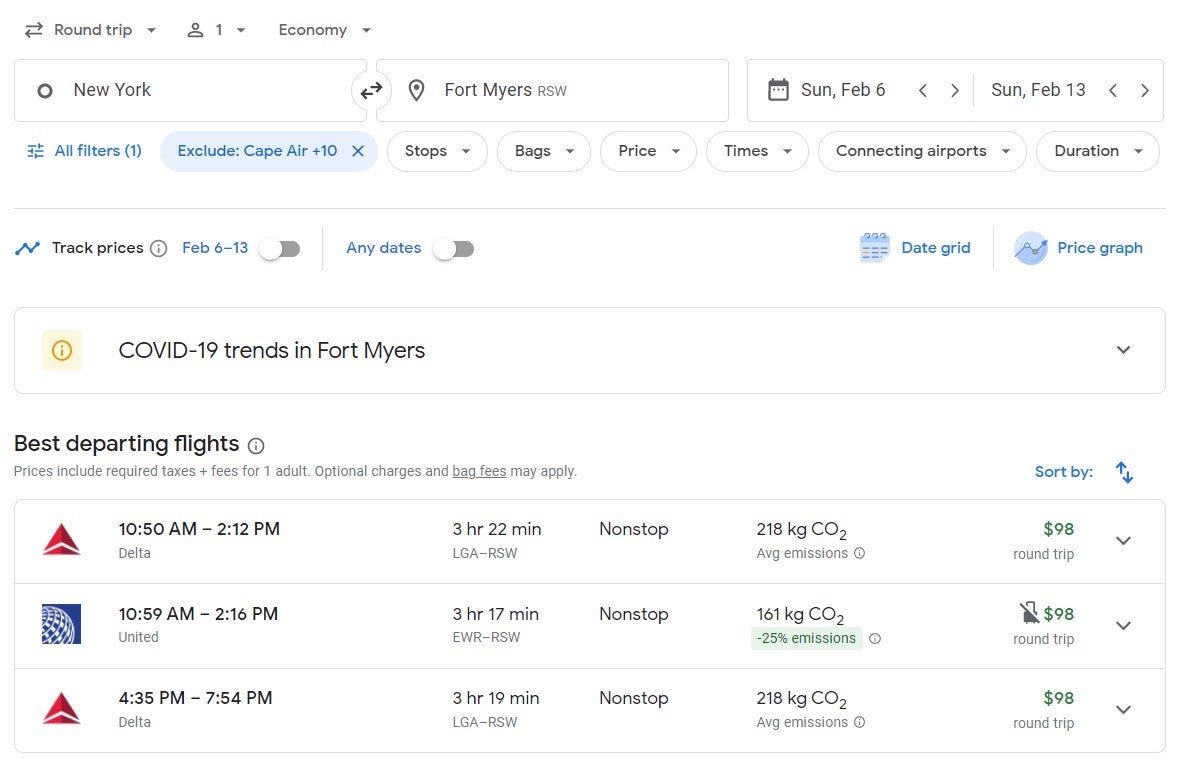Click the sort order arrows icon
Screen dimensions: 1177x778
[x=1124, y=472]
